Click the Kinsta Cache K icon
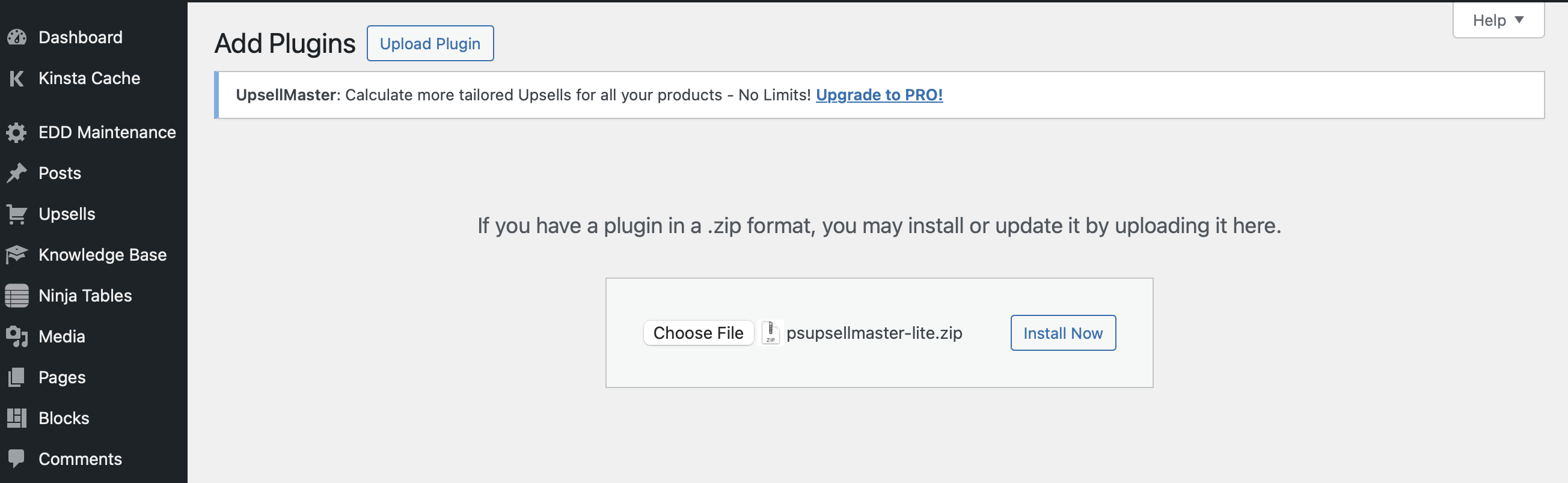Screen dimensions: 1568x483 (17, 79)
